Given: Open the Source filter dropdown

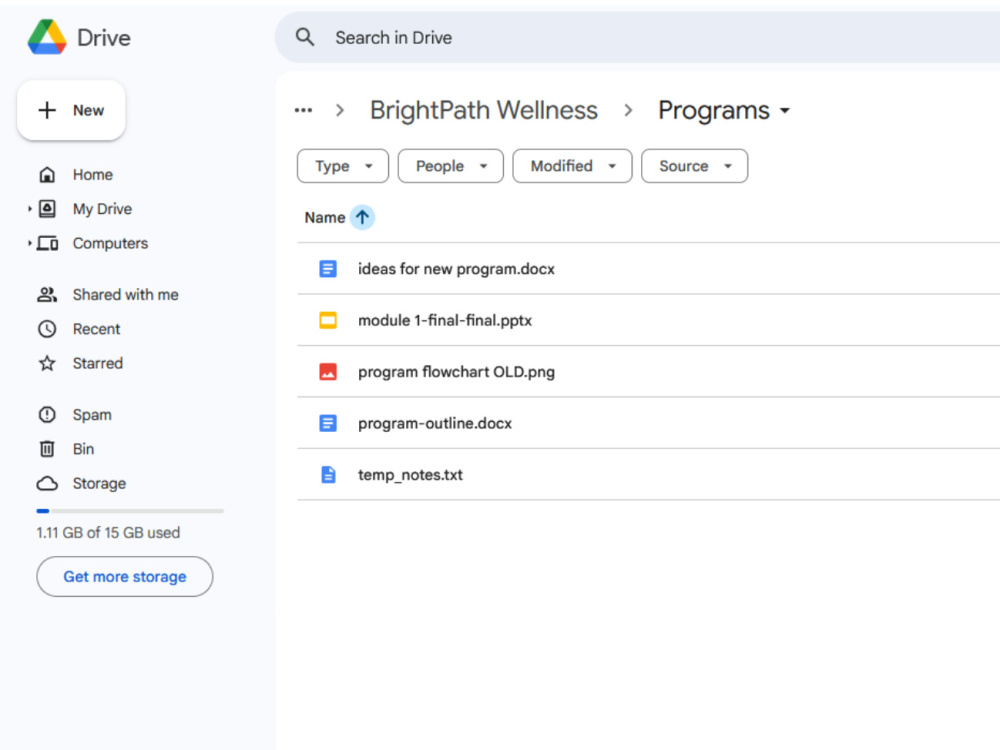Looking at the screenshot, I should tap(694, 166).
